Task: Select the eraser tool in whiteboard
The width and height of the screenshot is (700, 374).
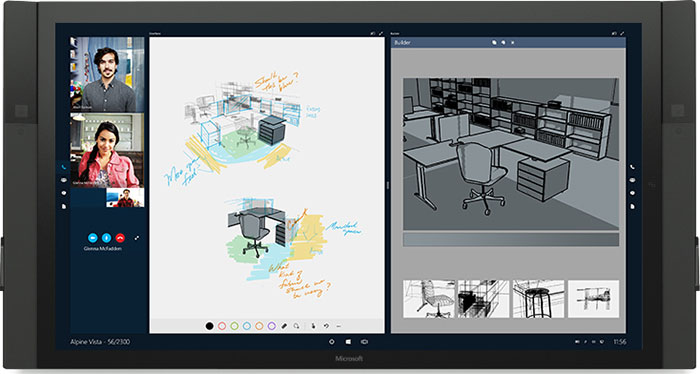Action: coord(284,326)
